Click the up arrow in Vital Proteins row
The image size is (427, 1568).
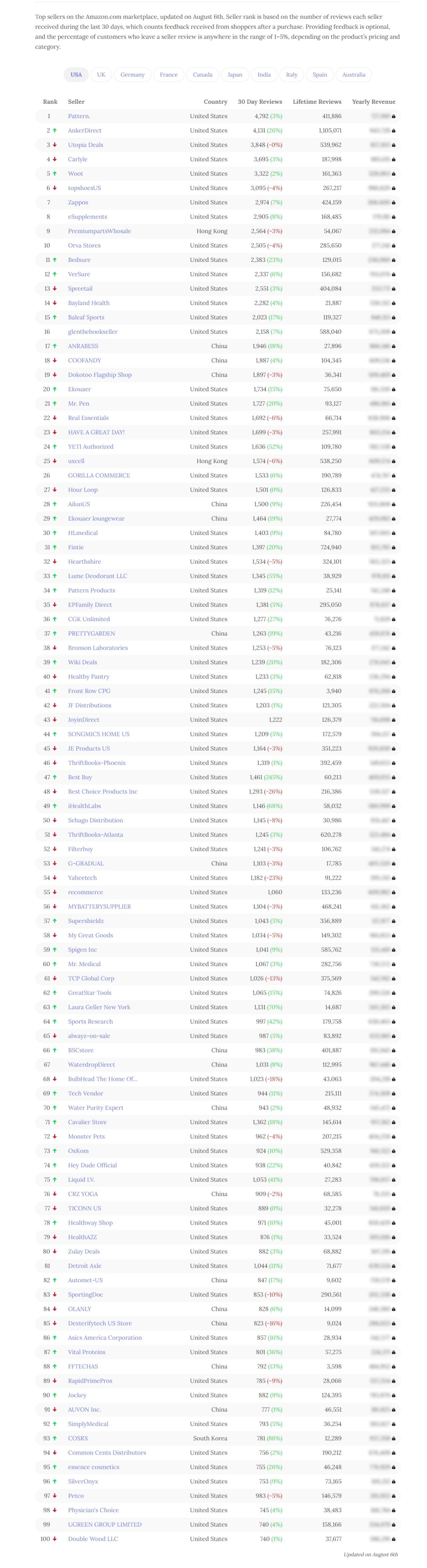55,1352
